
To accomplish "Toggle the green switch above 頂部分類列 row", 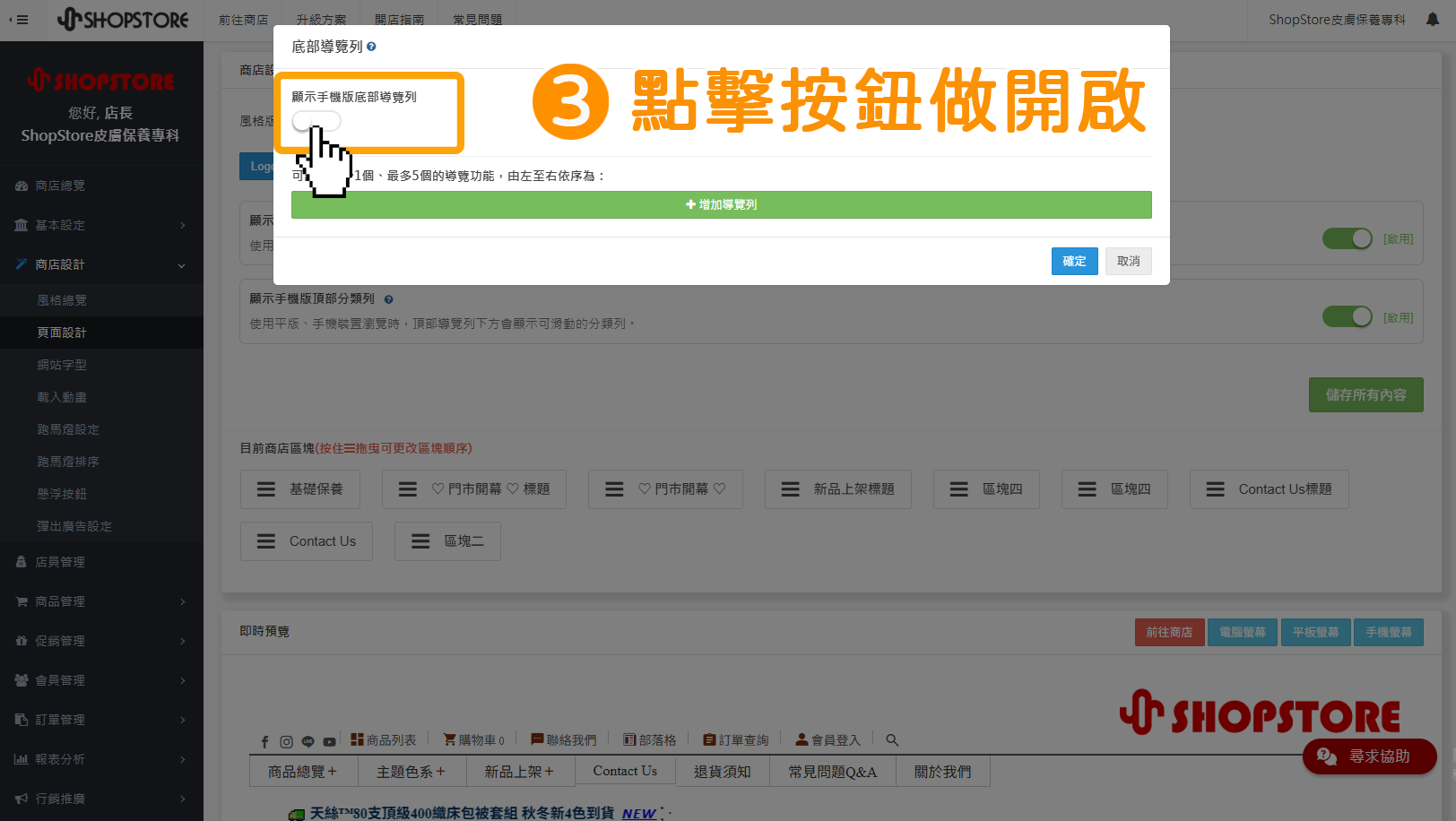I will pyautogui.click(x=1348, y=238).
